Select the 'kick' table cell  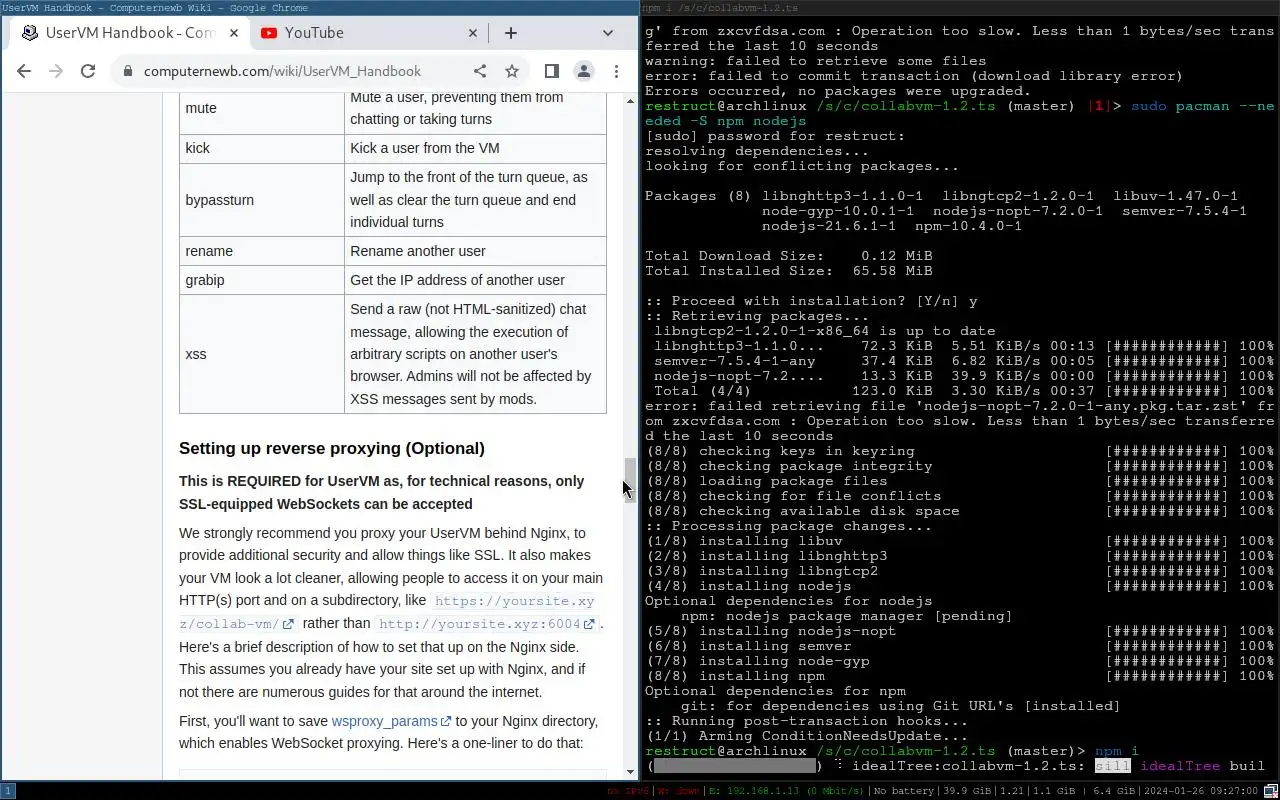click(x=262, y=148)
